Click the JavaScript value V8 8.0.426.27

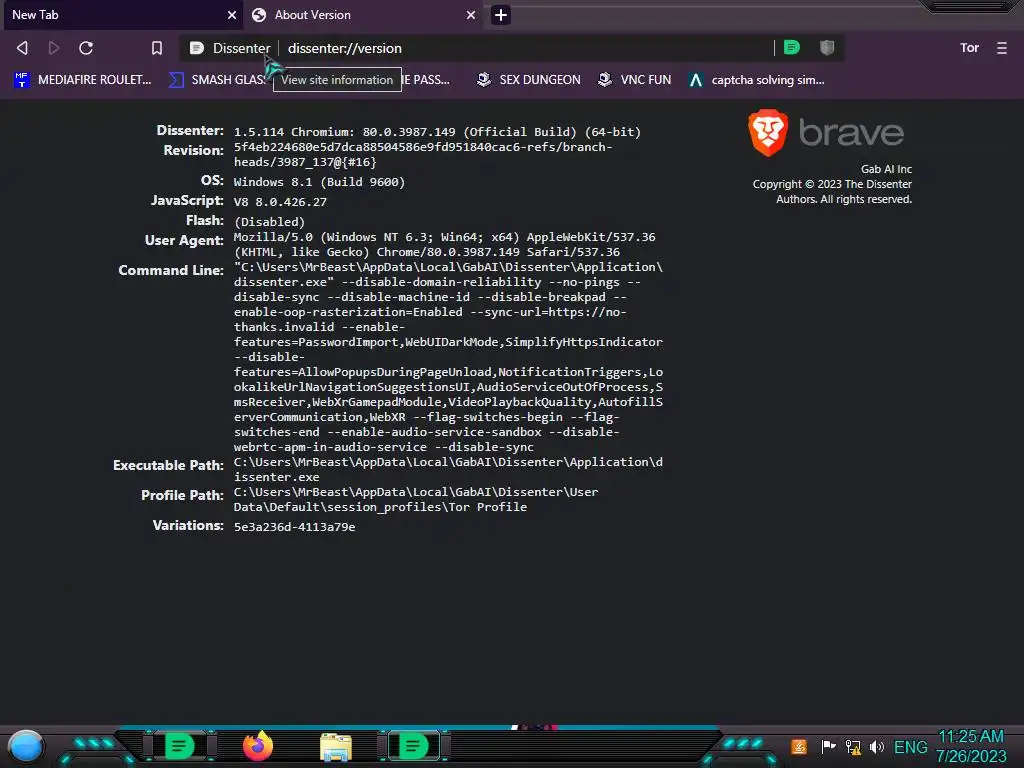280,202
